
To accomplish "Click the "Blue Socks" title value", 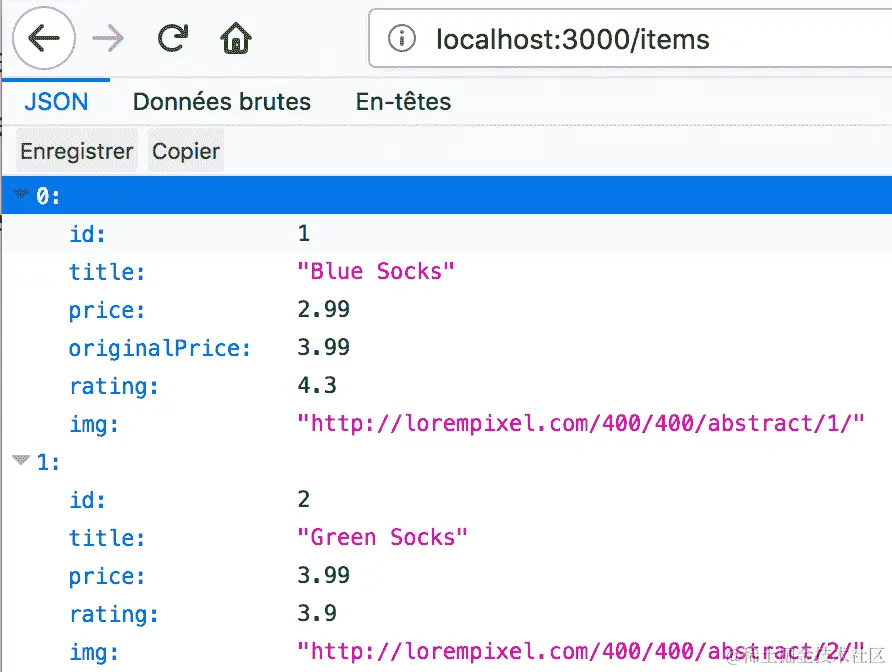I will [376, 272].
